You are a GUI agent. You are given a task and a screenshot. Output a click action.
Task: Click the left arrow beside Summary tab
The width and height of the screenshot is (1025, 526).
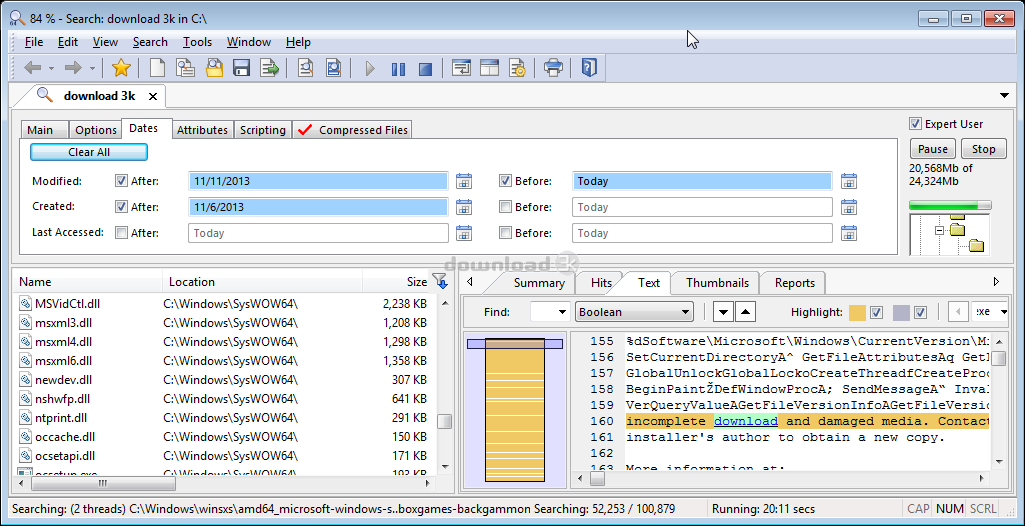click(x=469, y=282)
